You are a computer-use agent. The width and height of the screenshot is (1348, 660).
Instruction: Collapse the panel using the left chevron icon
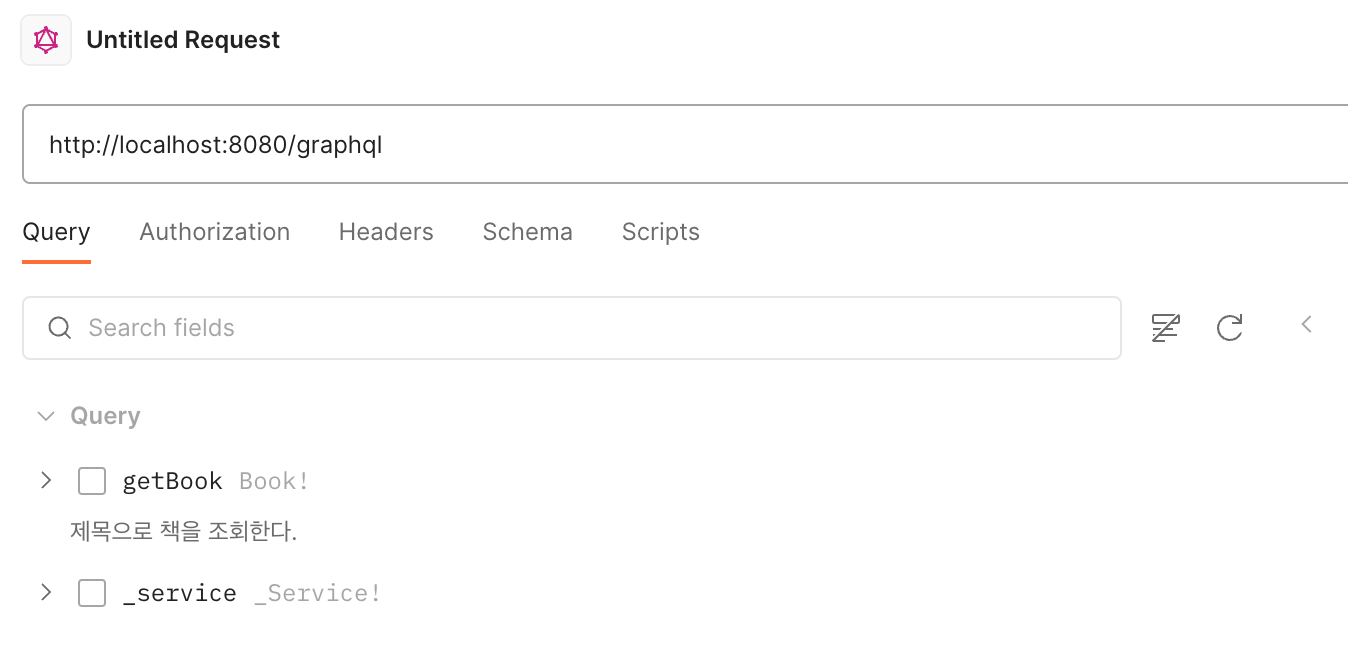point(1306,324)
